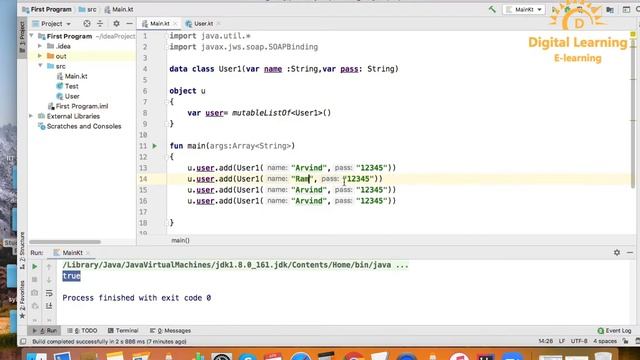640x360 pixels.
Task: Click the "Ram" string on line 14
Action: 302,179
